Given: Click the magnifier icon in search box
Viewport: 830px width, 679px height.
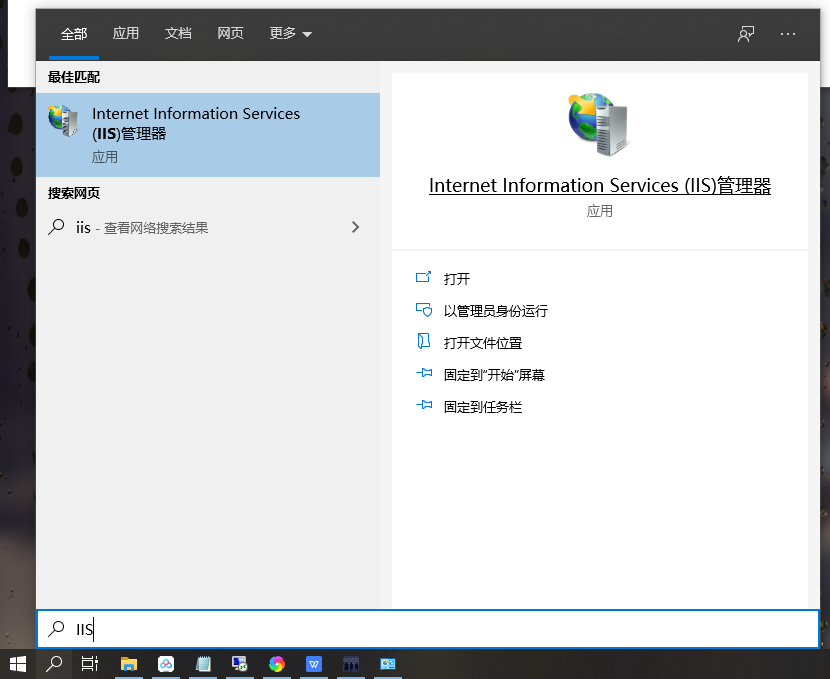Looking at the screenshot, I should 56,629.
